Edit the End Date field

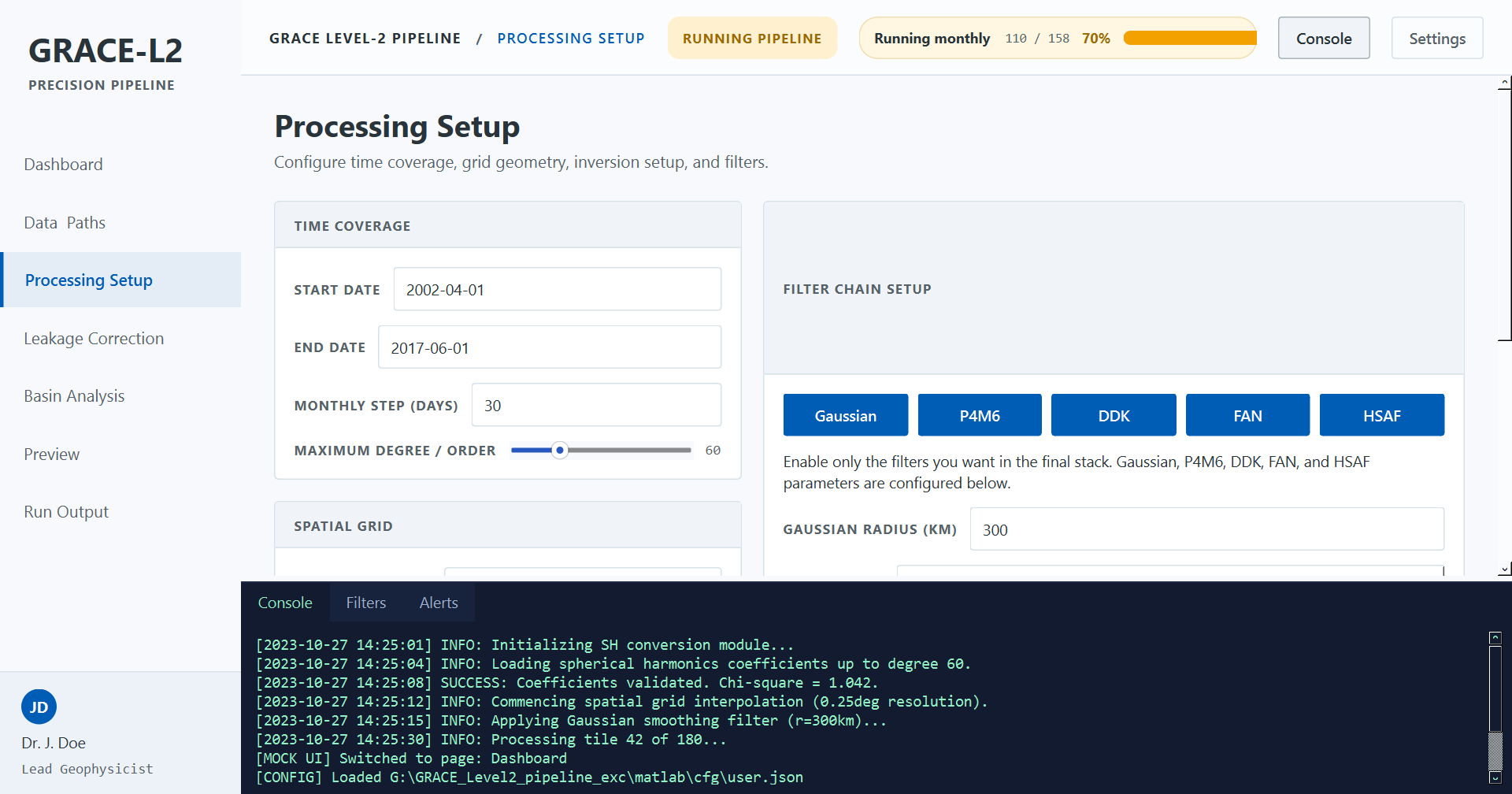[x=550, y=347]
